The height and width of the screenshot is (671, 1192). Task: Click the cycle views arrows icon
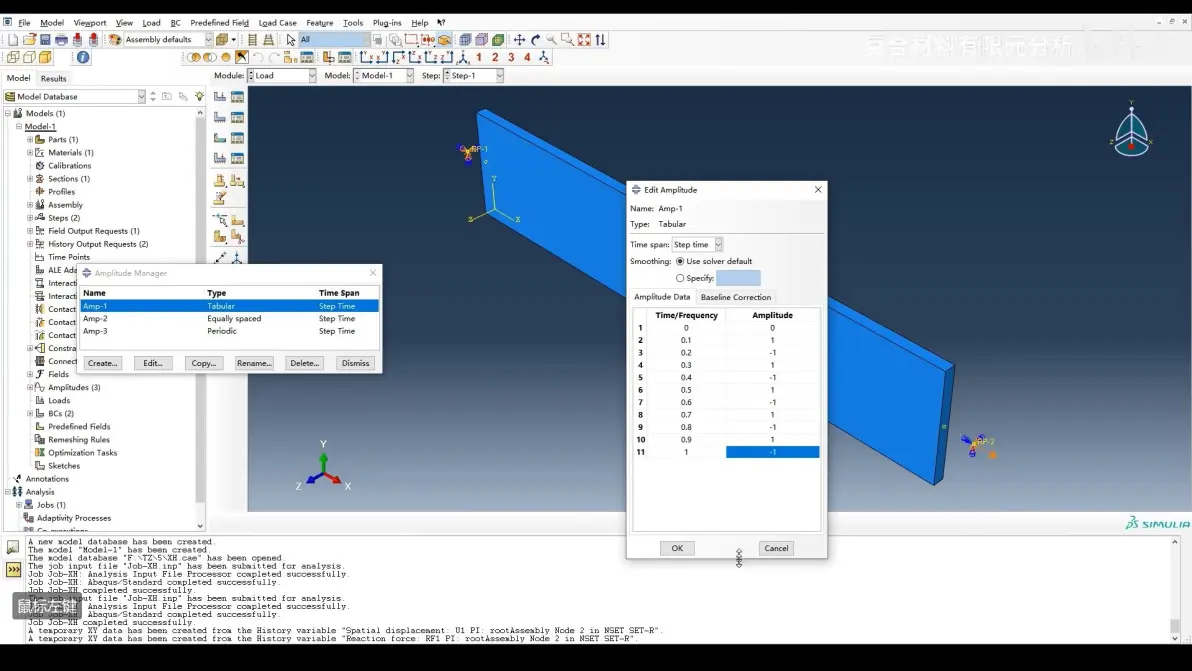[601, 40]
